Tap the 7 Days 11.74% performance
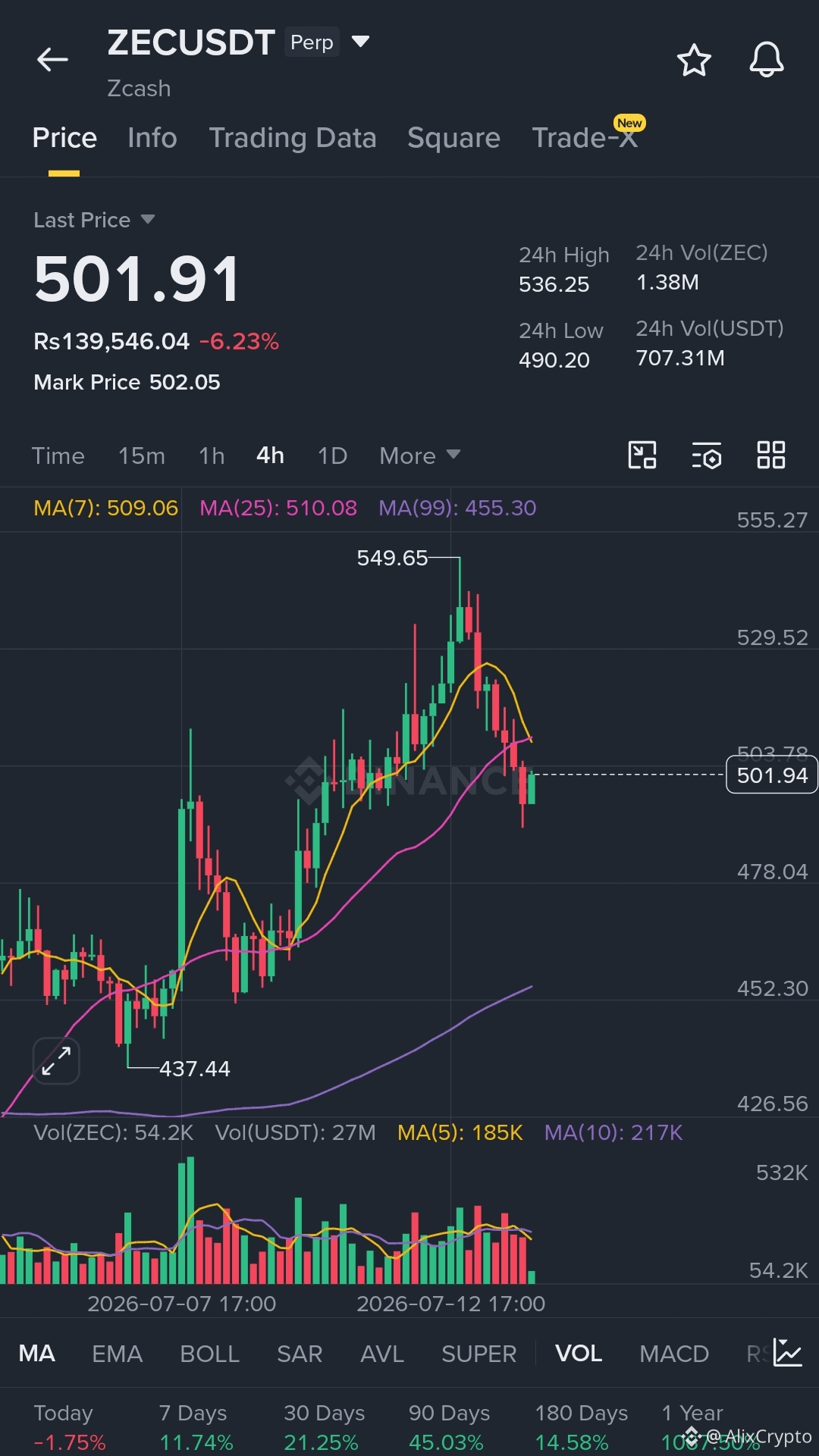Image resolution: width=819 pixels, height=1456 pixels. (196, 1428)
